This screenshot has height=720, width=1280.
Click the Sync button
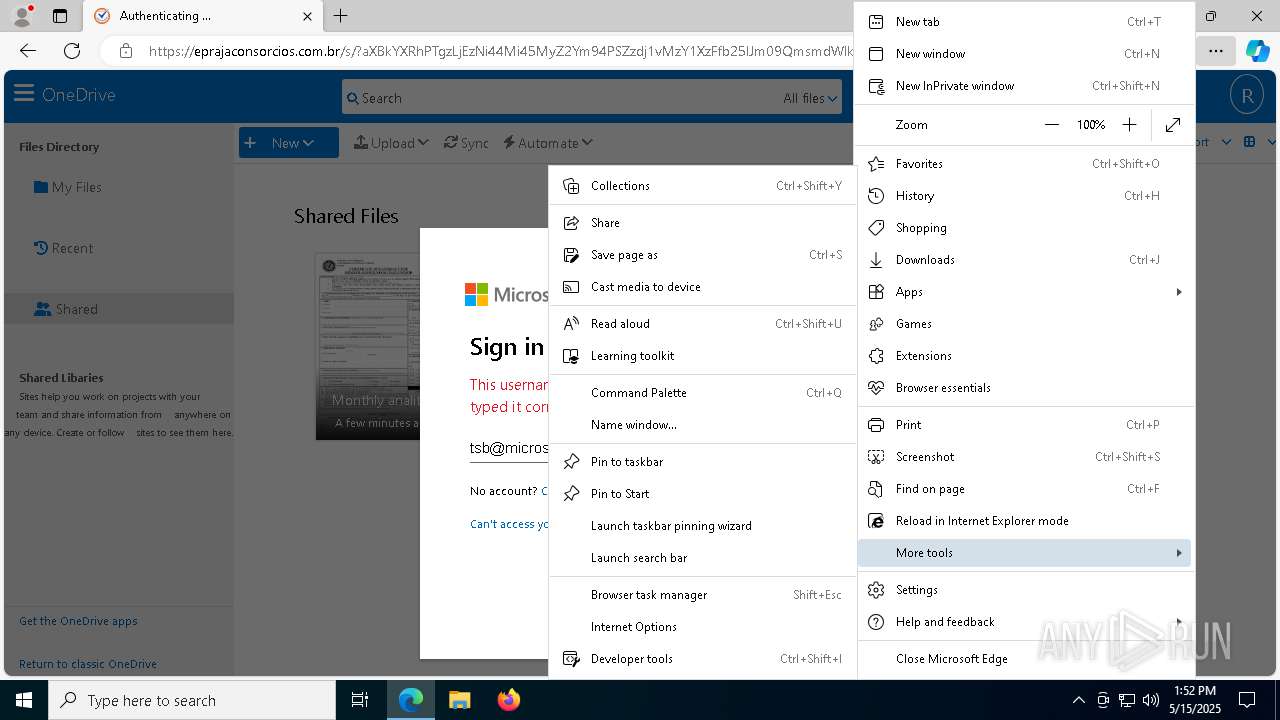pyautogui.click(x=466, y=143)
